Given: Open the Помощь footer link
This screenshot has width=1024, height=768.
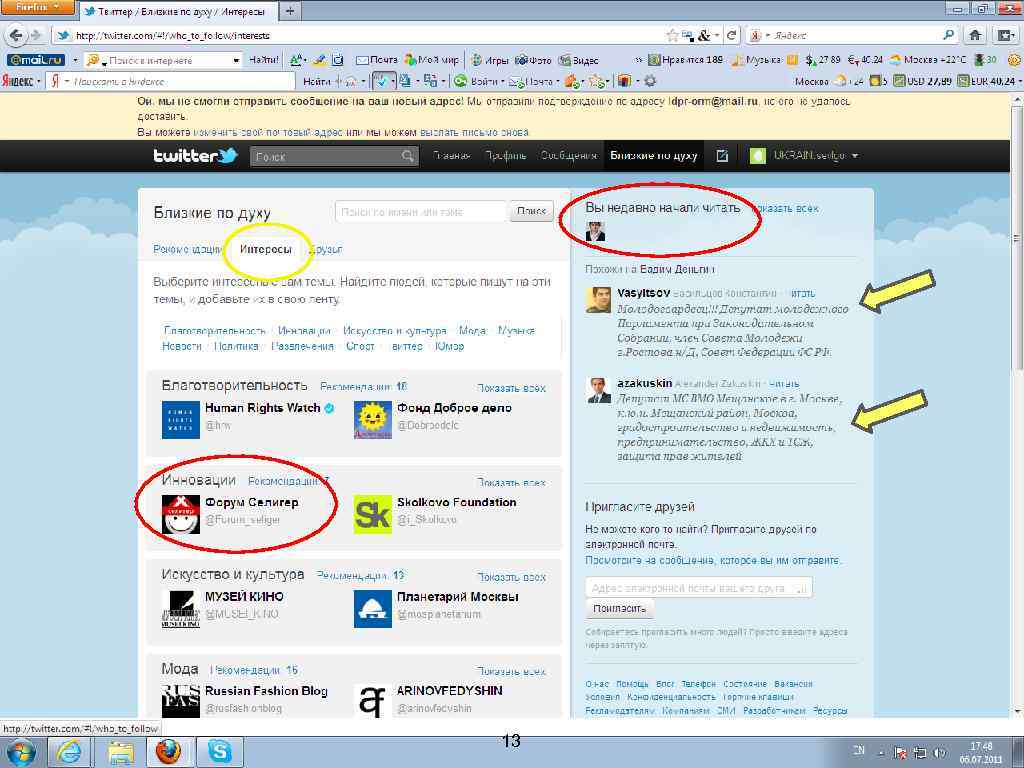Looking at the screenshot, I should 632,683.
